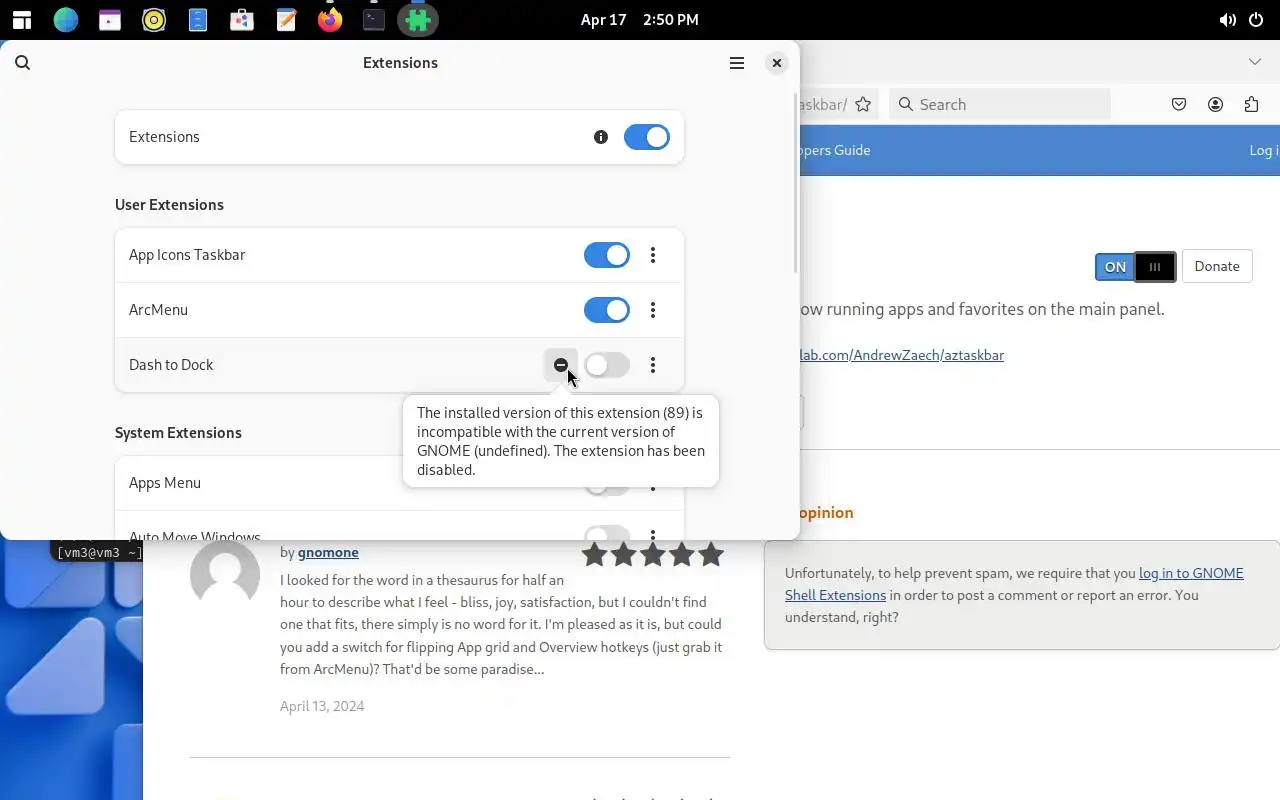1280x800 pixels.
Task: Click gnomone's reviewer avatar image
Action: [x=225, y=575]
